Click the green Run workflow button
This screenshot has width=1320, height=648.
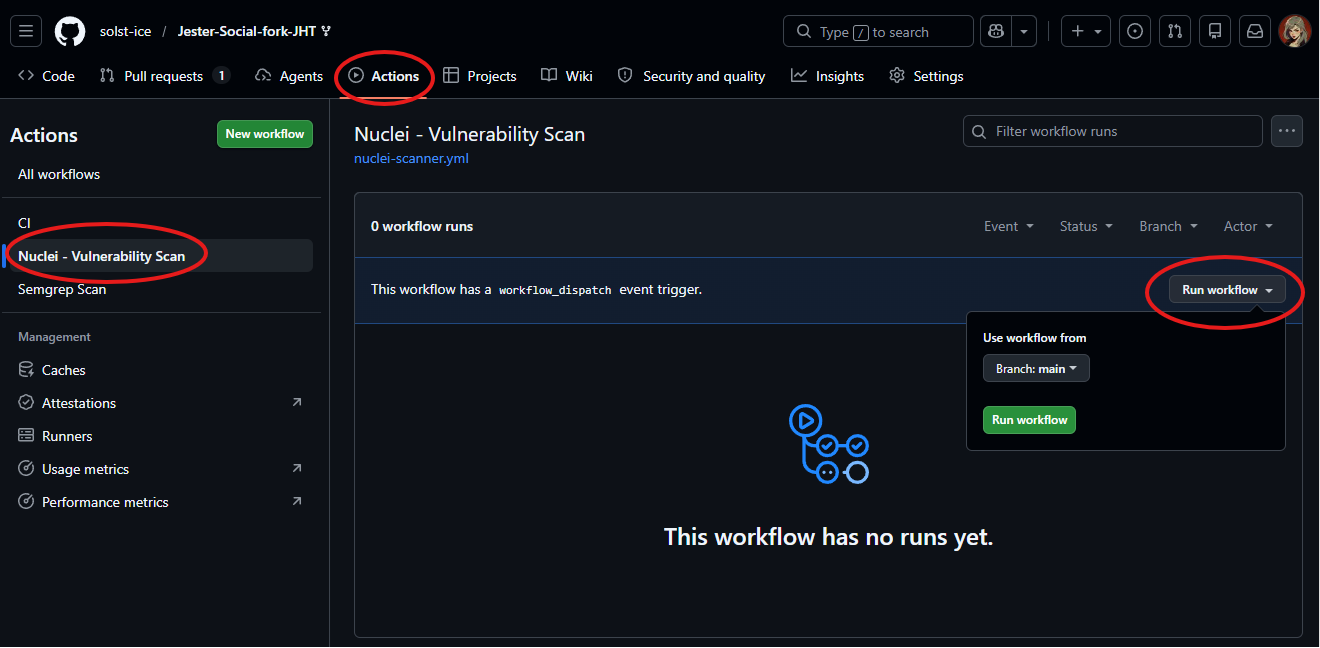tap(1029, 420)
